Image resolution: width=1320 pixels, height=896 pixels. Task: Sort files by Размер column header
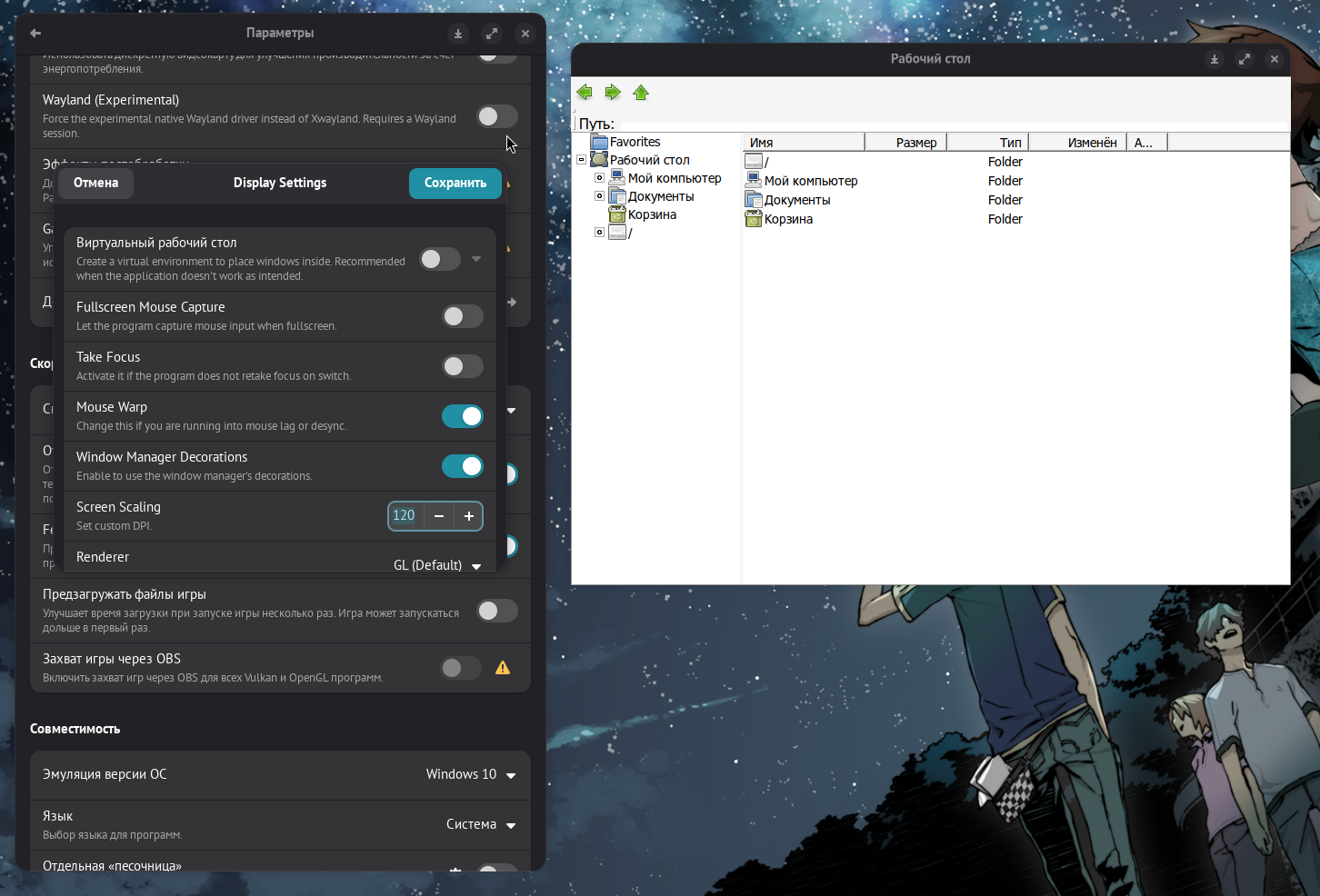[x=906, y=143]
